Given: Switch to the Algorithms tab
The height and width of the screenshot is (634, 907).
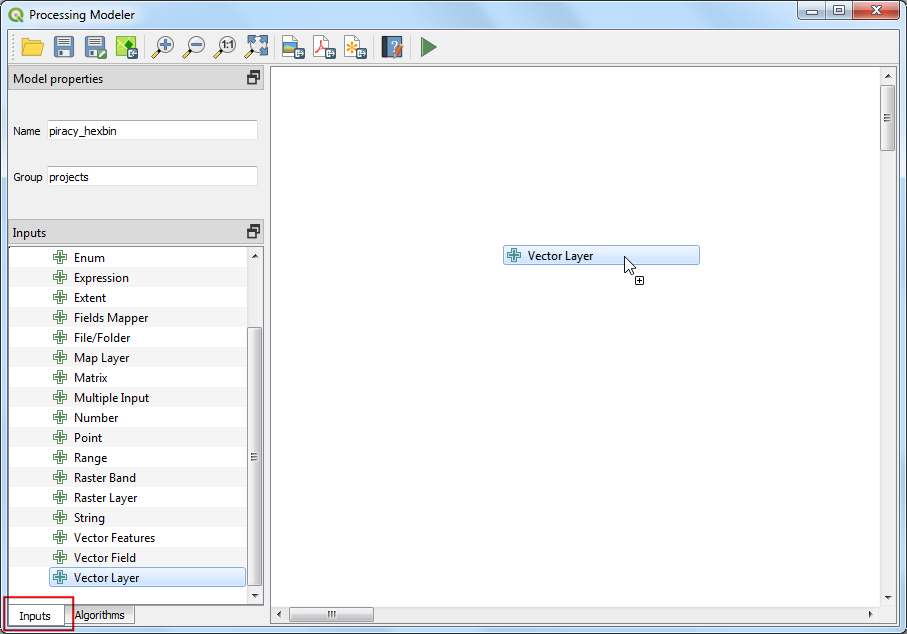Looking at the screenshot, I should (99, 615).
